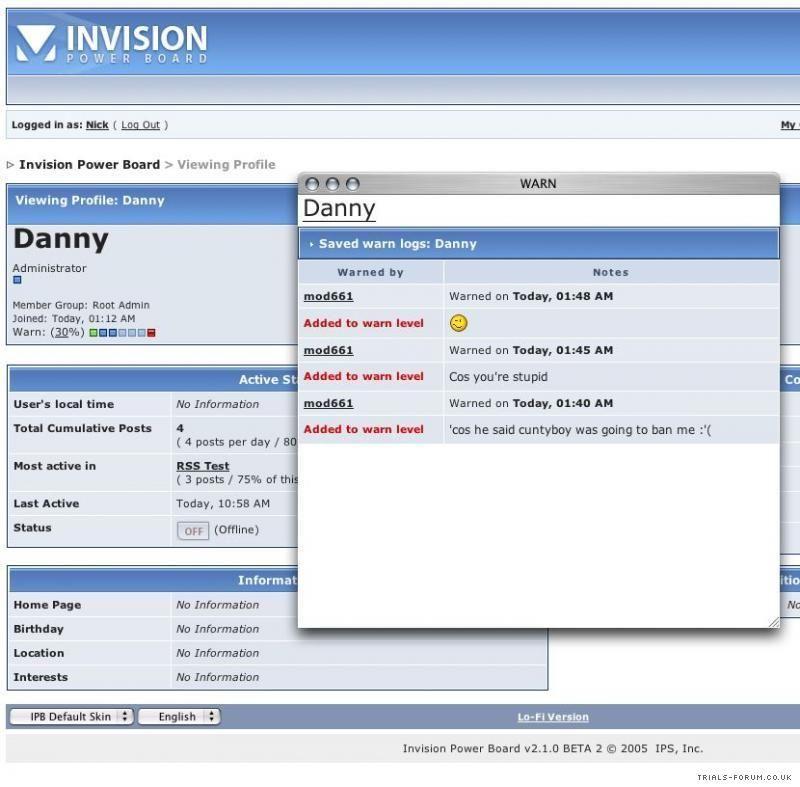Click the Lo-Fi Version link
This screenshot has height=787, width=800.
click(x=553, y=717)
